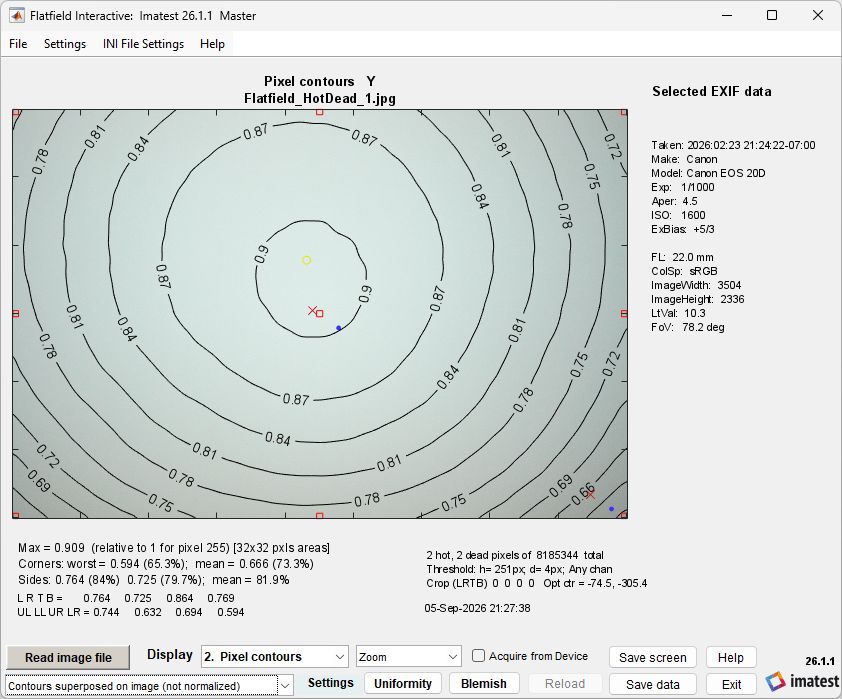
Task: Click the red square in top-left plot corner
Action: (x=16, y=112)
